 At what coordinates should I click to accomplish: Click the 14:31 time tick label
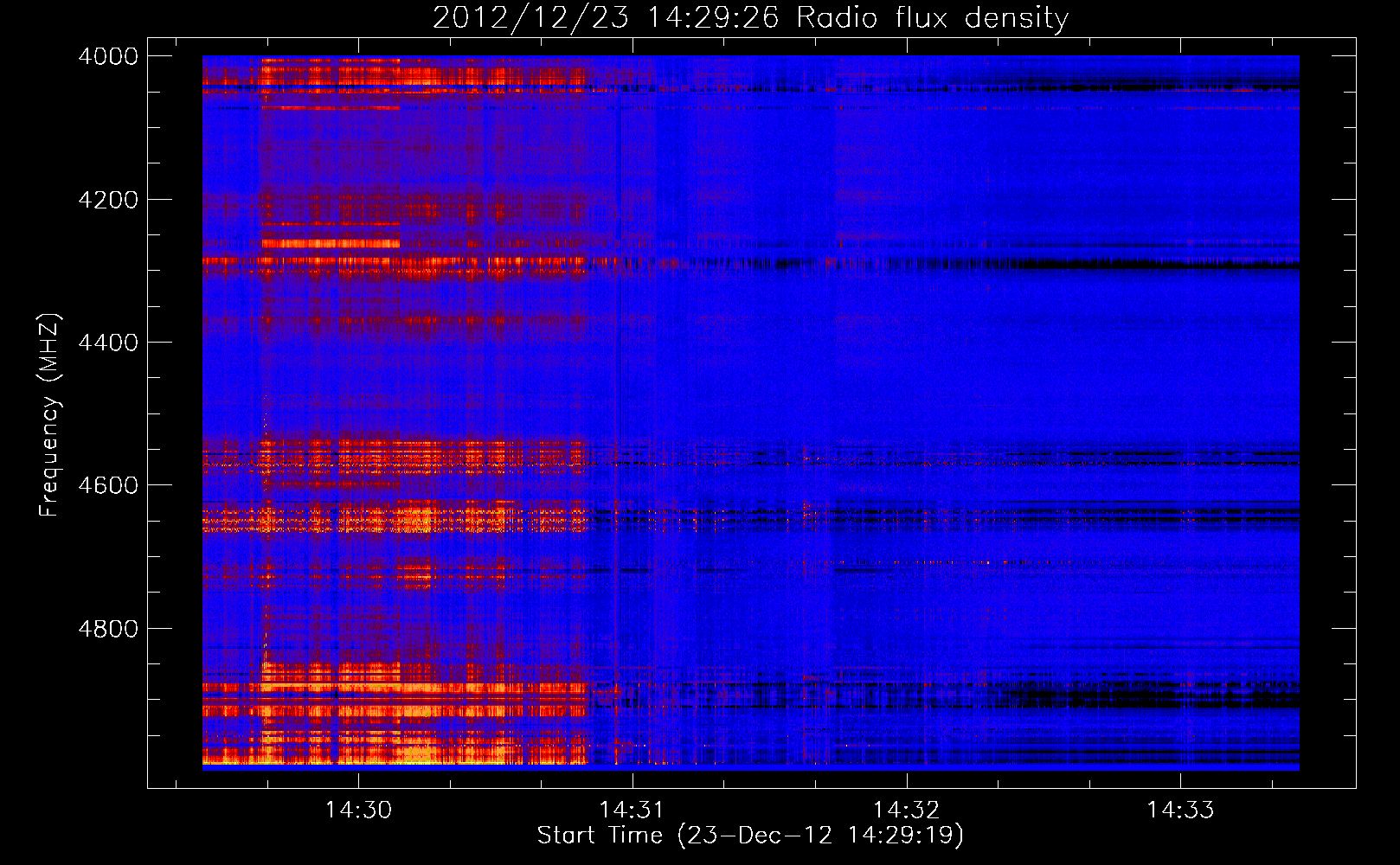click(633, 810)
